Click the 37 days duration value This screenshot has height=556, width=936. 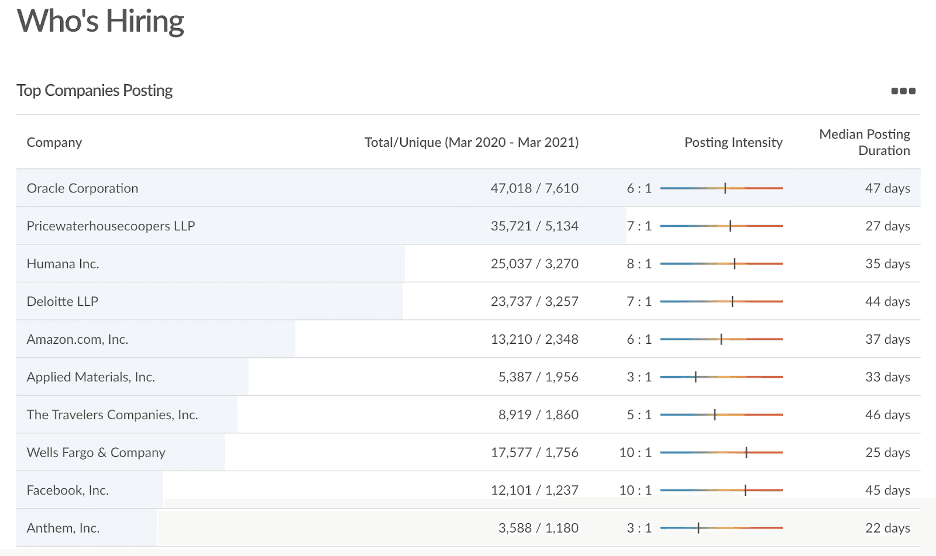(888, 339)
